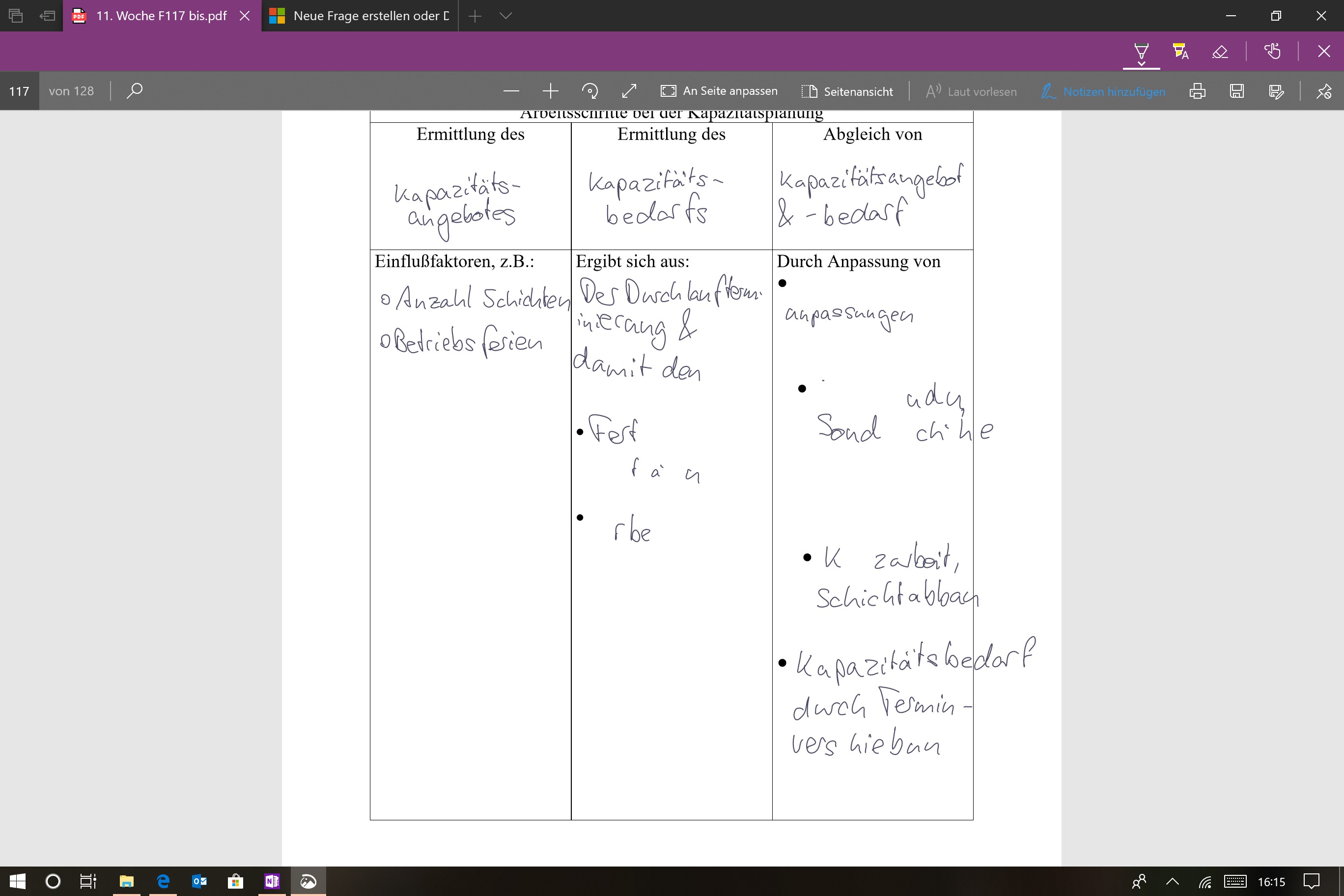Save the PDF as a copy
The height and width of the screenshot is (896, 1344).
click(1276, 91)
